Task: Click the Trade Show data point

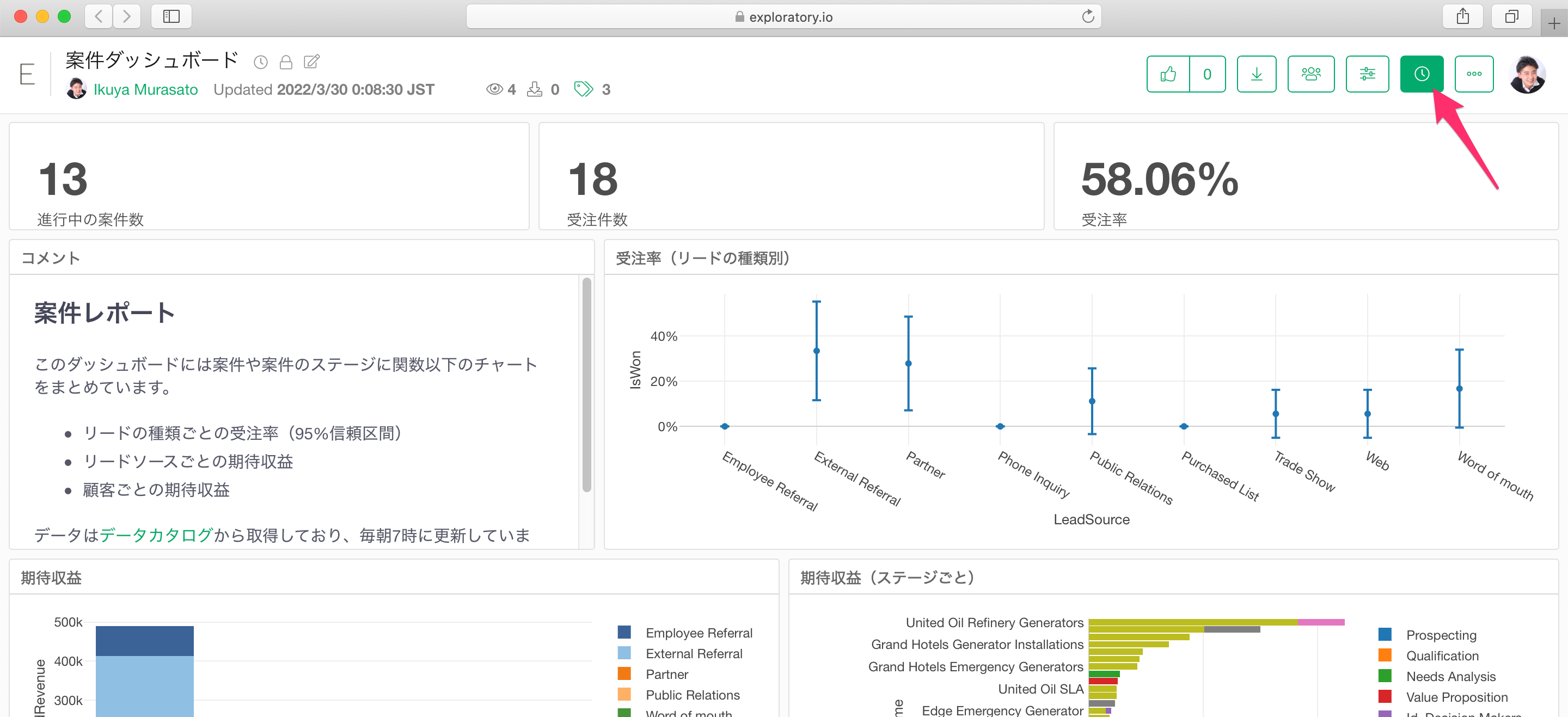Action: 1276,414
